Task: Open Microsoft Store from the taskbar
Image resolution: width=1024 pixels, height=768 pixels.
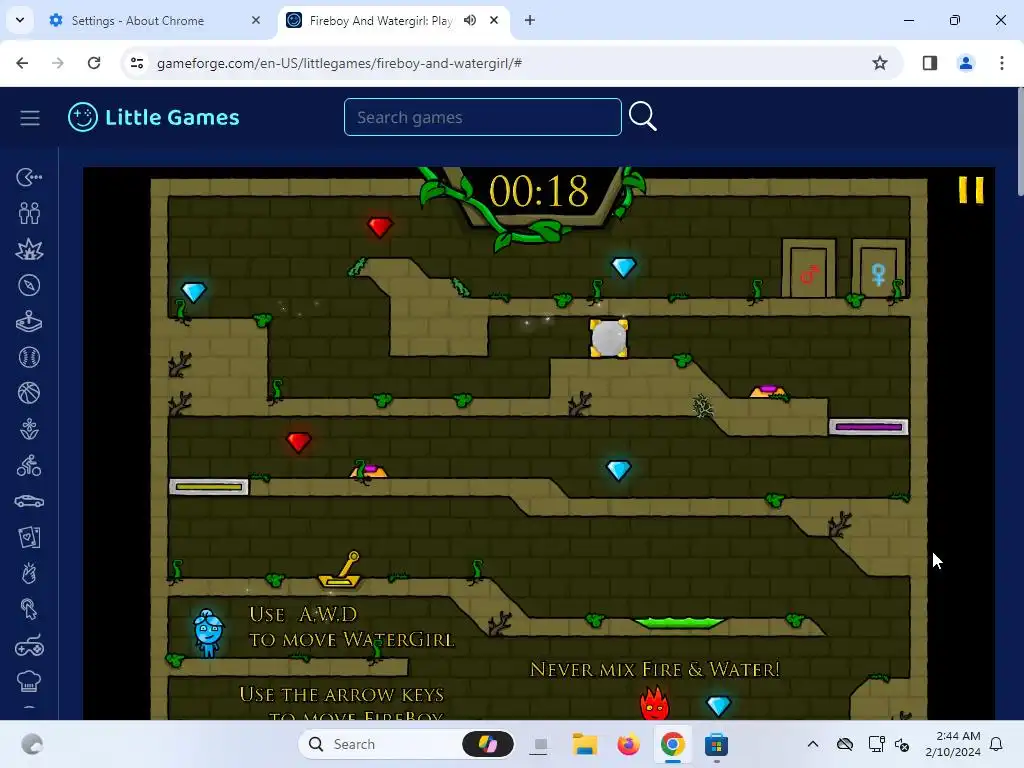Action: pos(716,744)
